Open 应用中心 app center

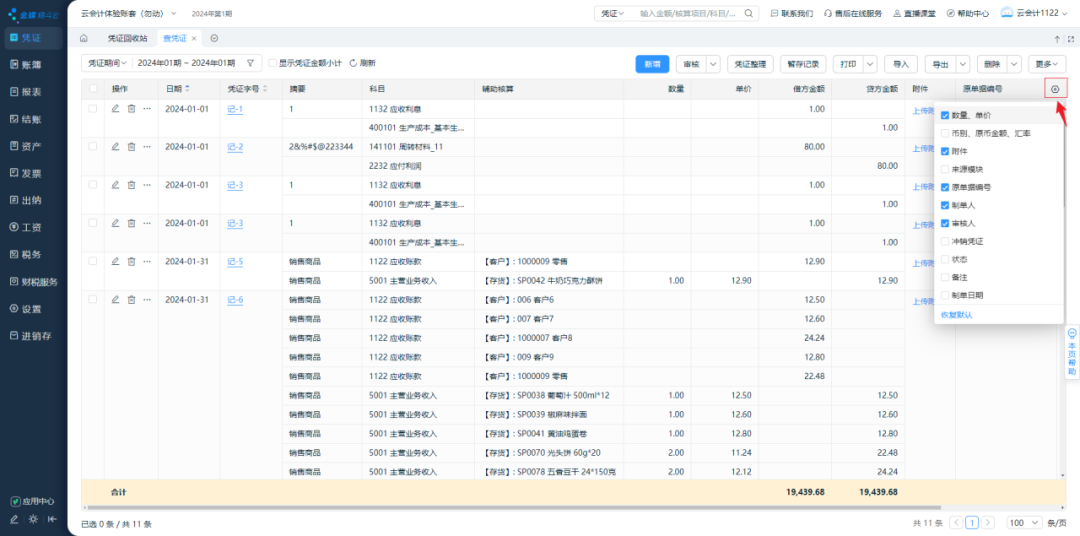[33, 502]
